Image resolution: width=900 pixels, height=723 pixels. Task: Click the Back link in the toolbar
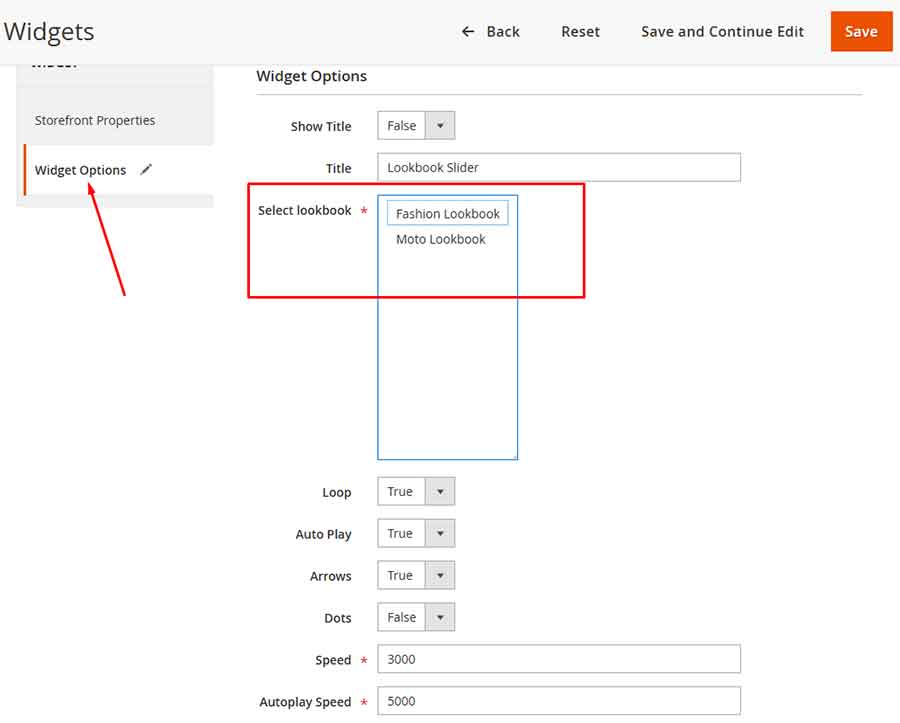point(502,31)
